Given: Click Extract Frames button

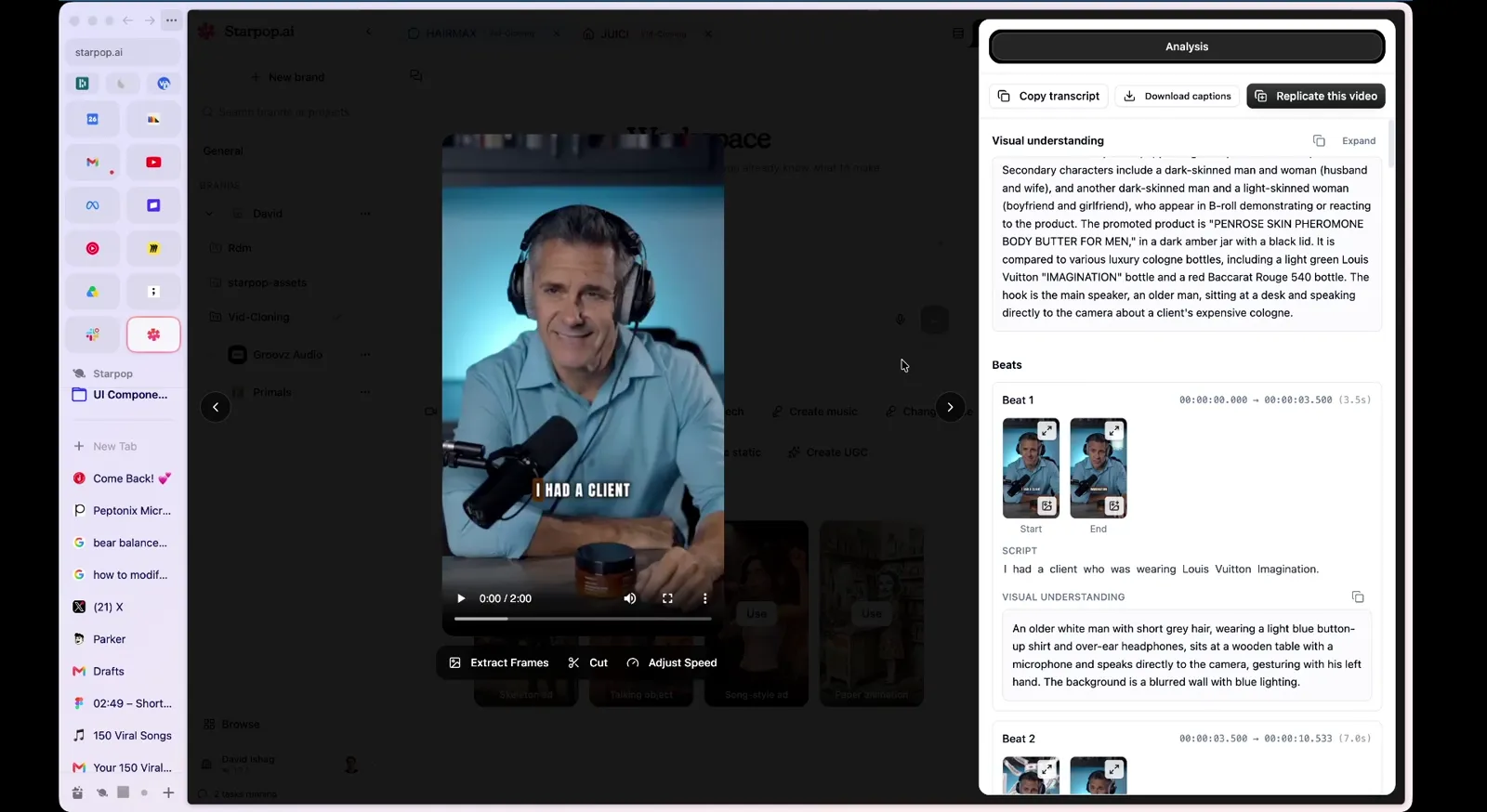Looking at the screenshot, I should click(x=499, y=662).
